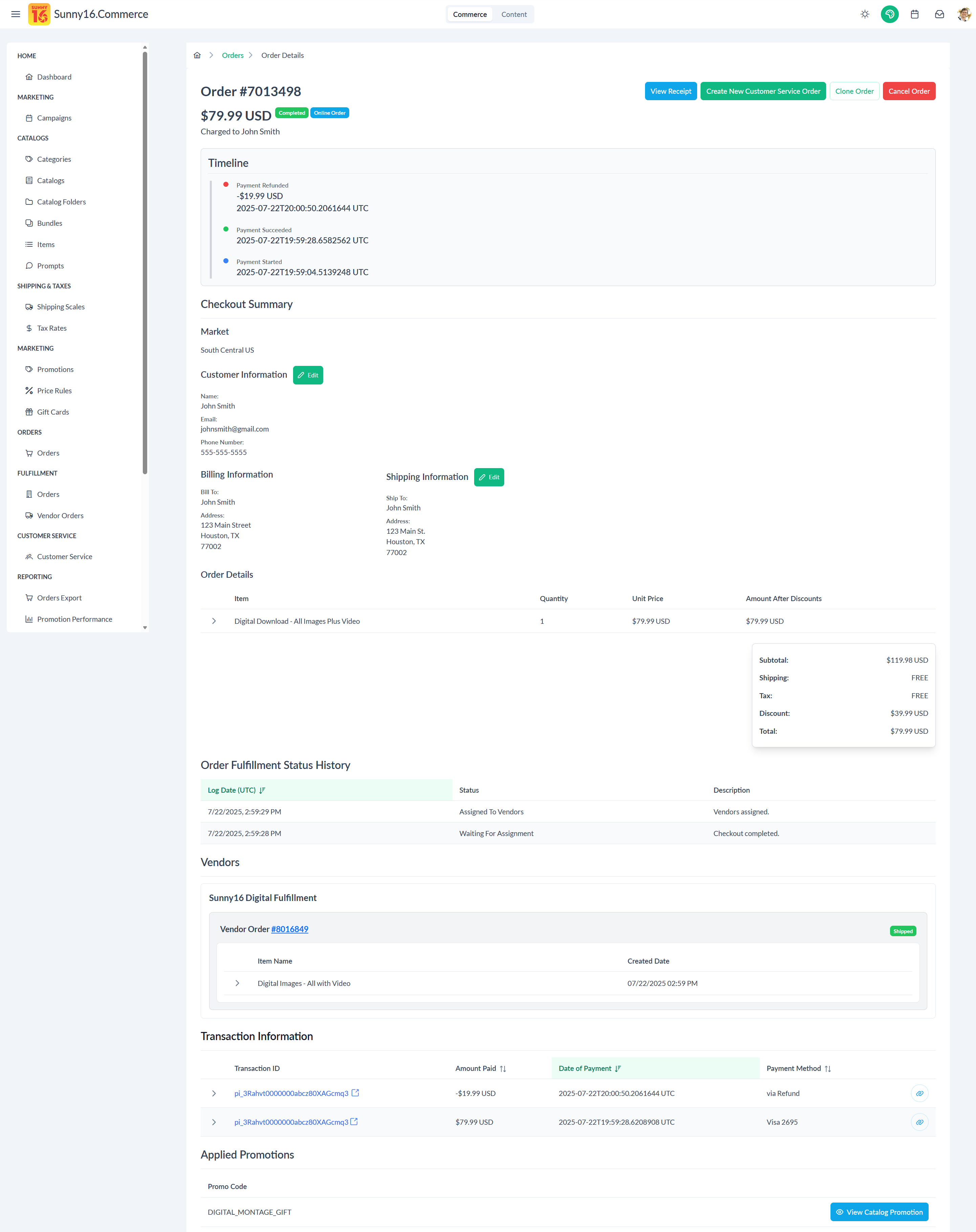The width and height of the screenshot is (976, 1232).
Task: Click the Promotions tag icon
Action: 29,369
